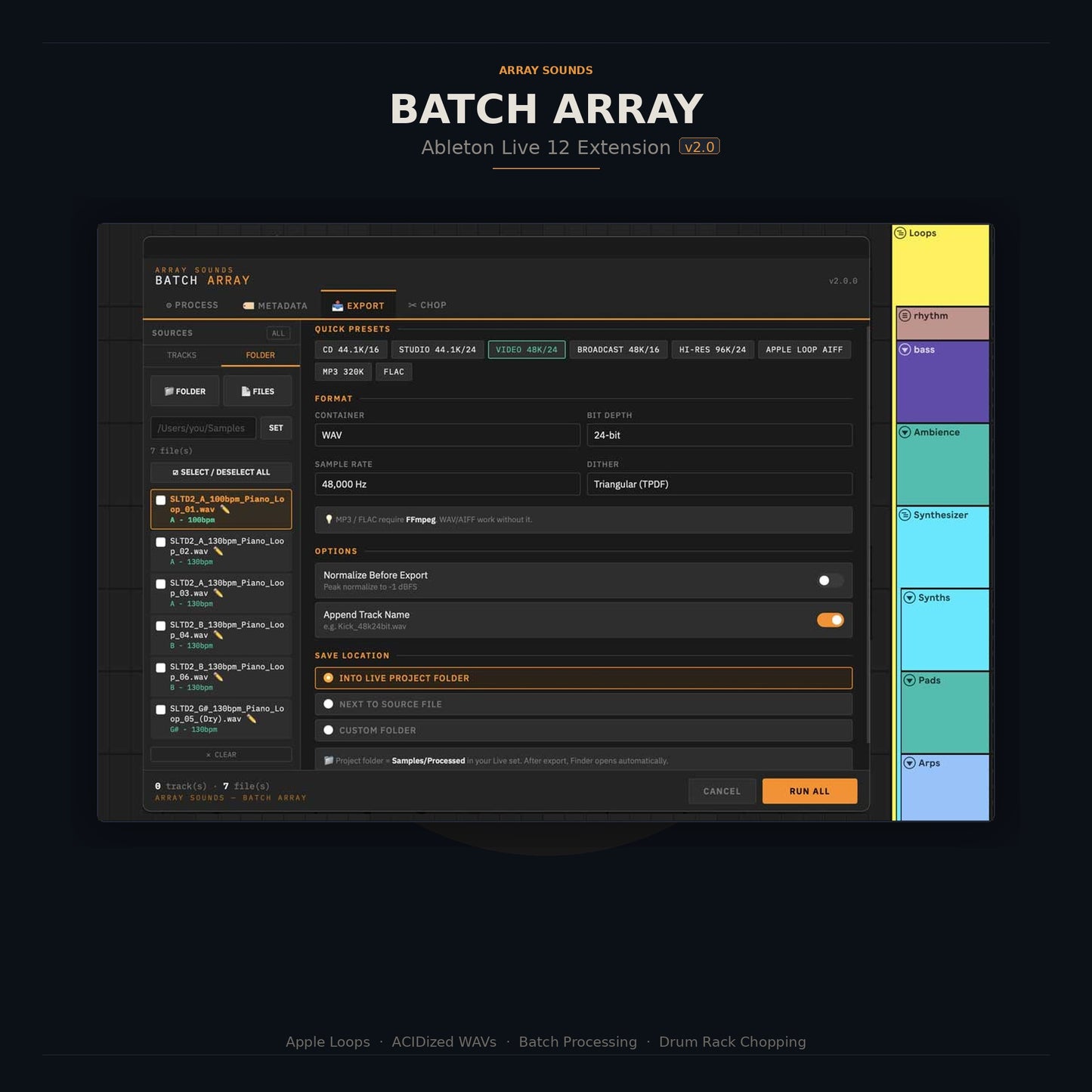The image size is (1092, 1092).
Task: Tick checkbox for SLTD2_A_130bpm_Piano_Loop_02.wav
Action: tap(161, 542)
